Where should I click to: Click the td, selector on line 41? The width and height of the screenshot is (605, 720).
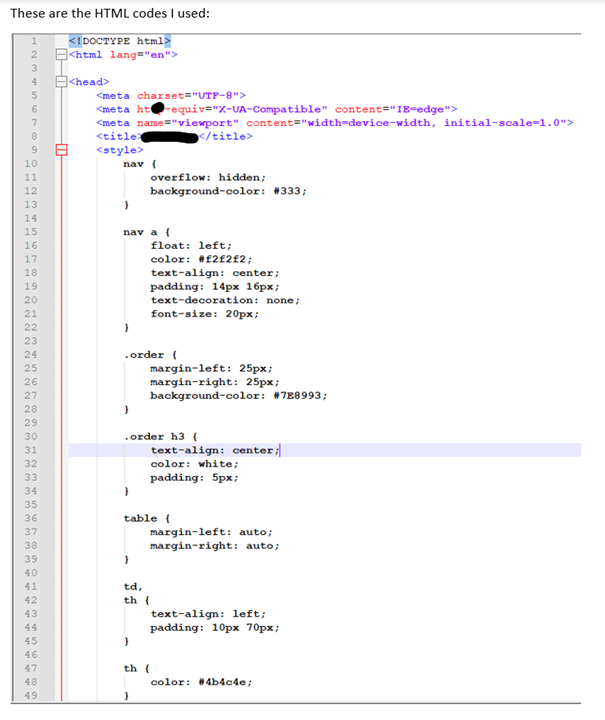click(x=133, y=587)
